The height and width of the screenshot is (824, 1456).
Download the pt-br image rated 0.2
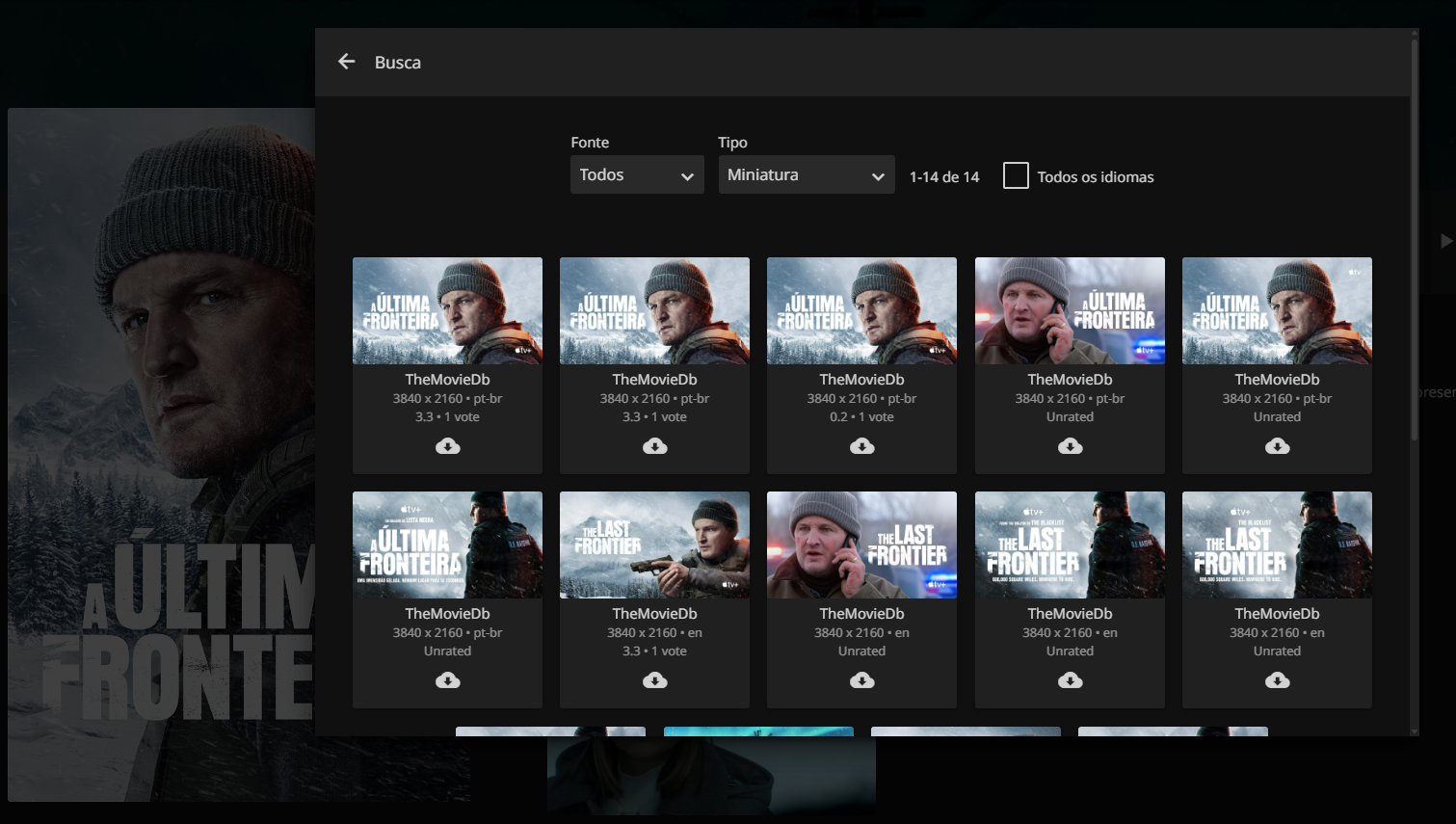pyautogui.click(x=861, y=446)
